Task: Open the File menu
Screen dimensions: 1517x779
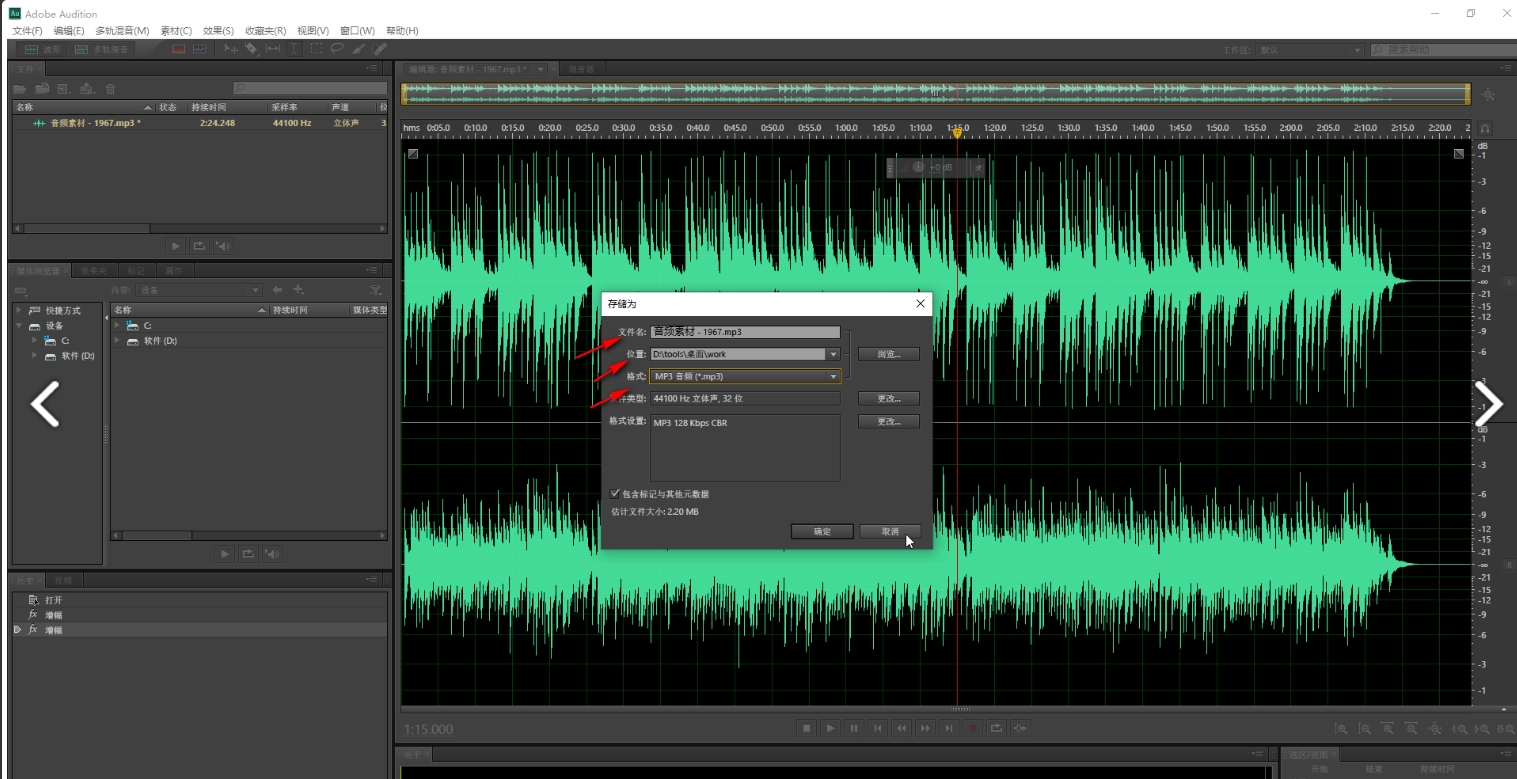Action: [27, 31]
